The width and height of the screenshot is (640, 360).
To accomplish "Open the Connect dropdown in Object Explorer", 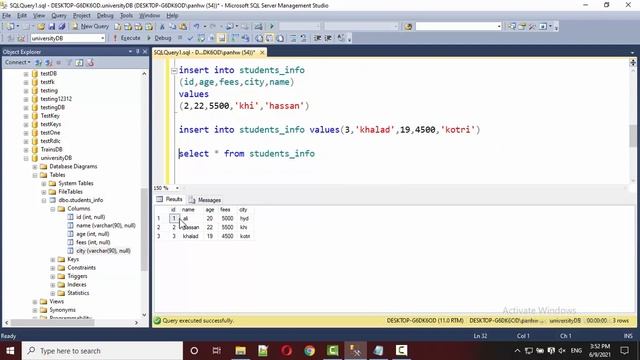I will pos(17,62).
